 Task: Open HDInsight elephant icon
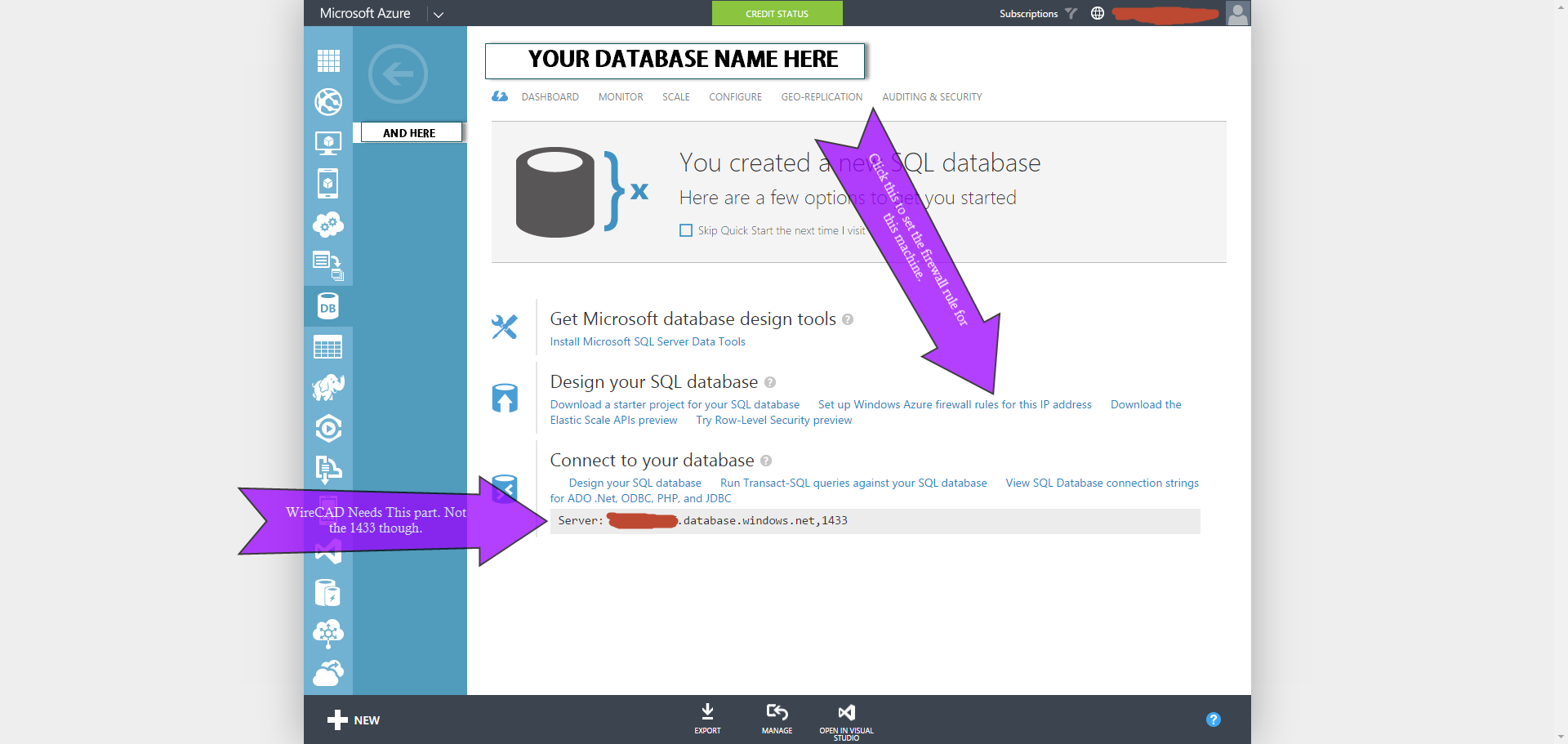tap(328, 387)
